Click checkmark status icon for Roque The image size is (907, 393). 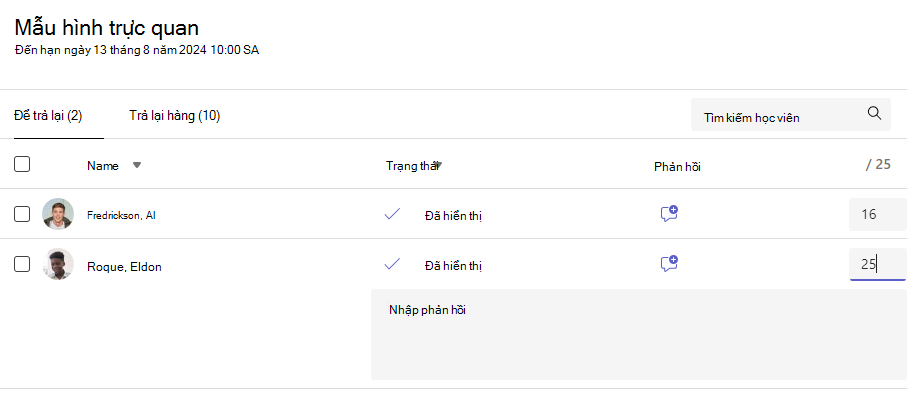point(392,264)
